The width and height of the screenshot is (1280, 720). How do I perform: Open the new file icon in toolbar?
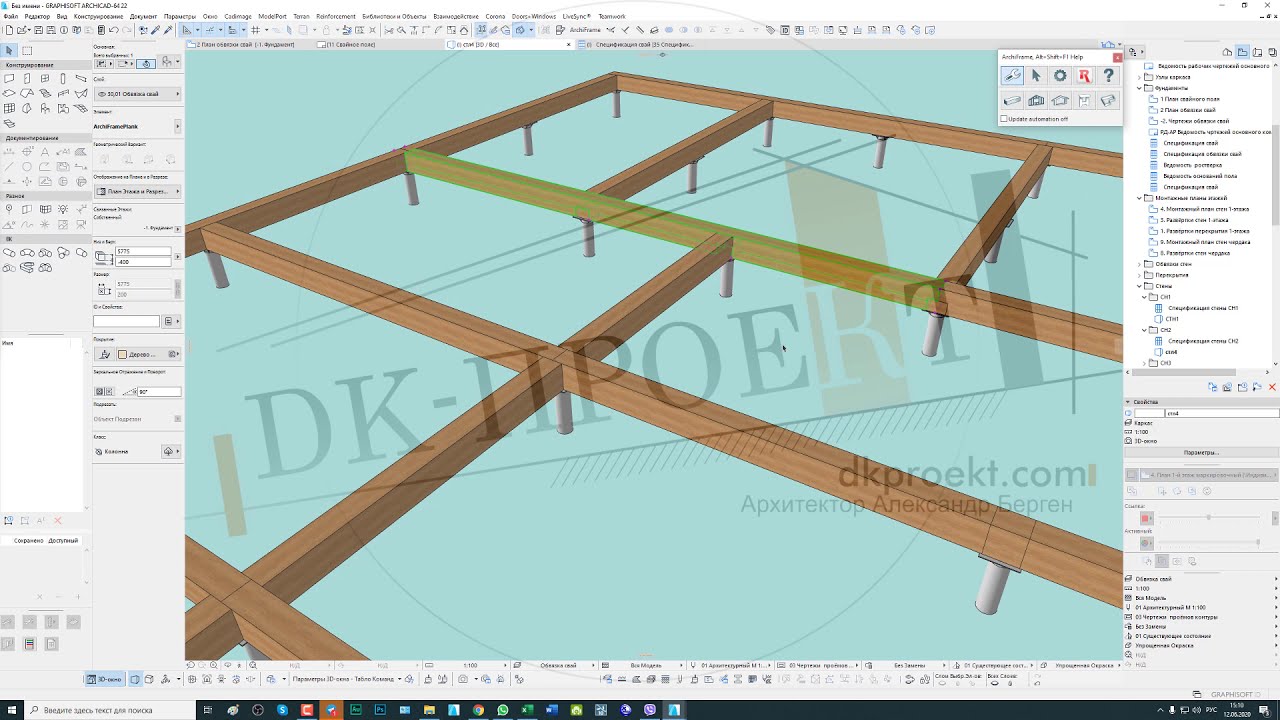tap(7, 30)
